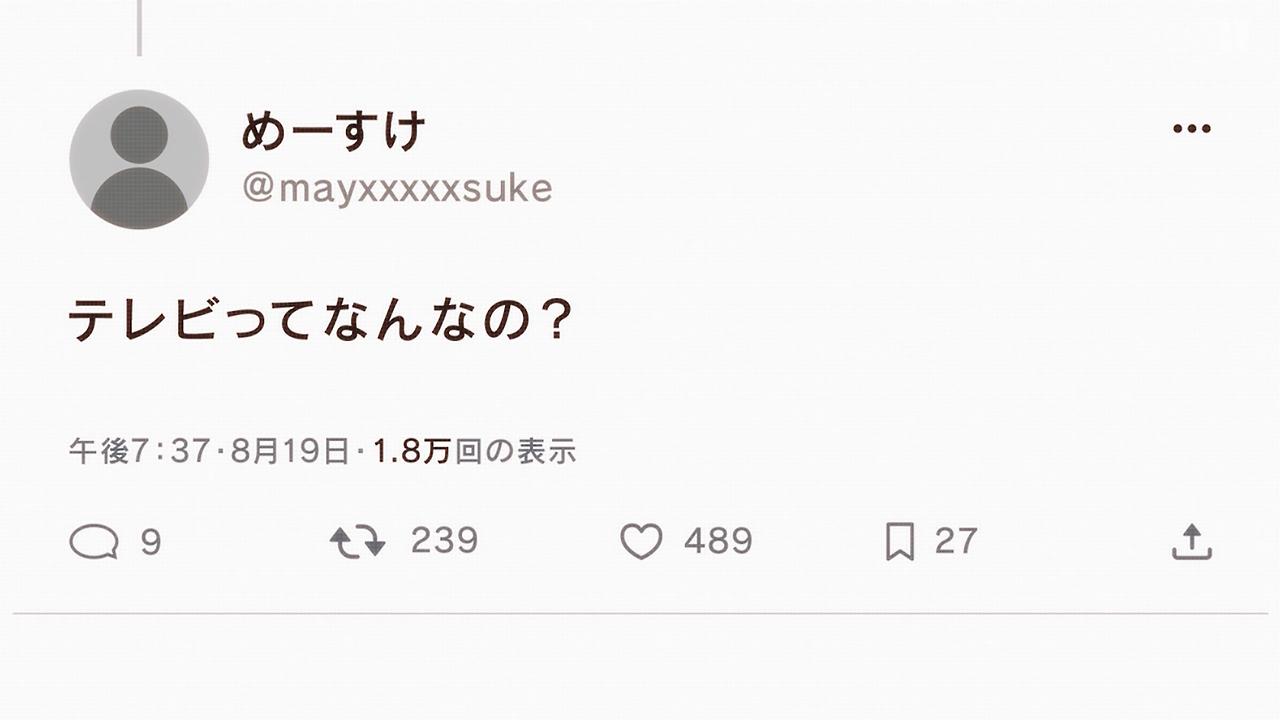Open the three-dot more options menu

[x=1191, y=129]
